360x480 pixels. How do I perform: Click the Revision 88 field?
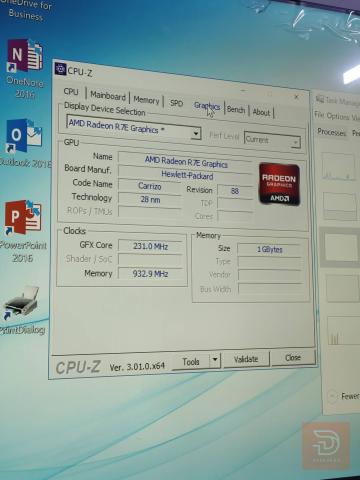(235, 191)
